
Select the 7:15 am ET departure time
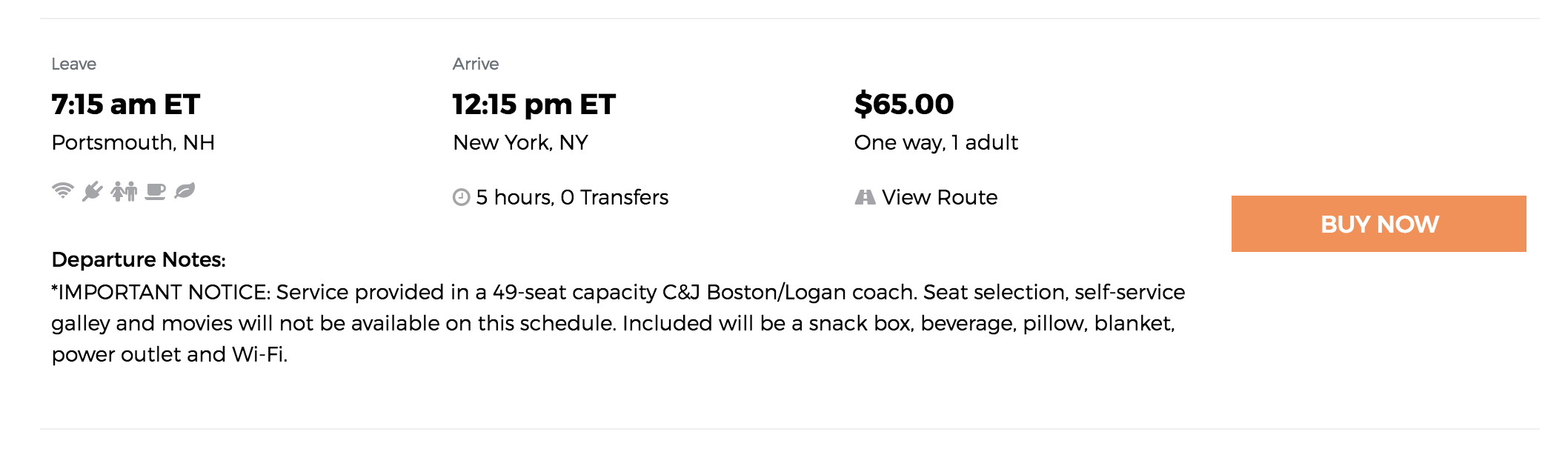click(x=126, y=104)
